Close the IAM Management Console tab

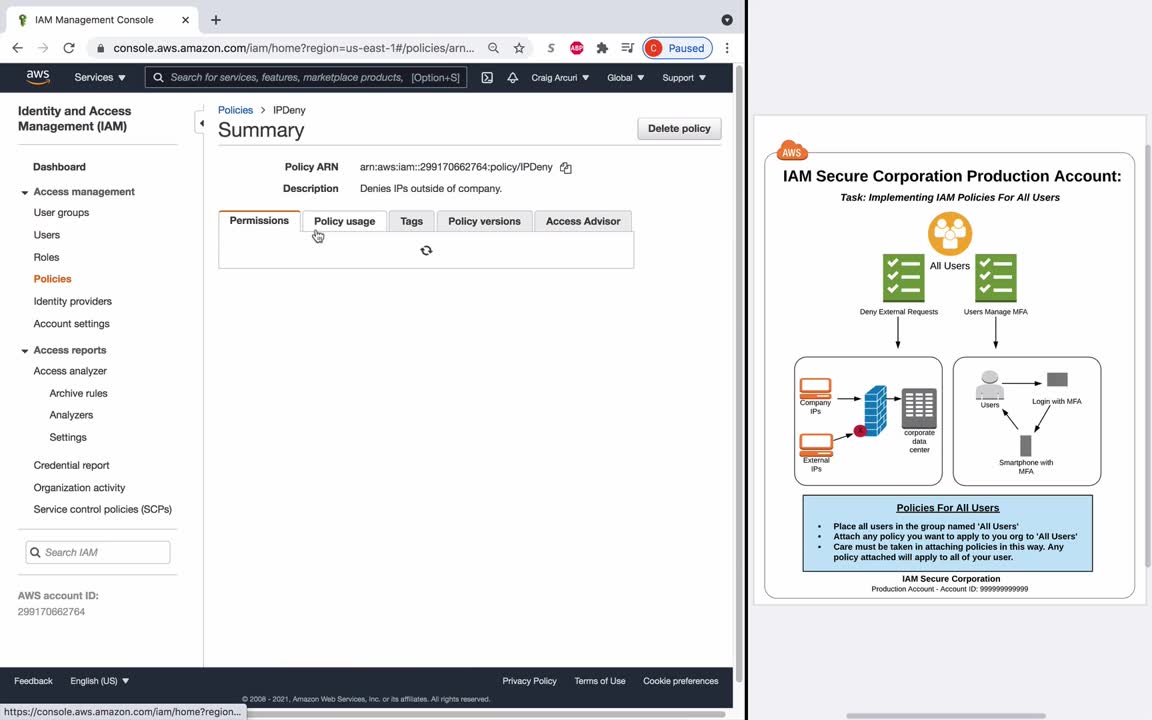click(185, 20)
